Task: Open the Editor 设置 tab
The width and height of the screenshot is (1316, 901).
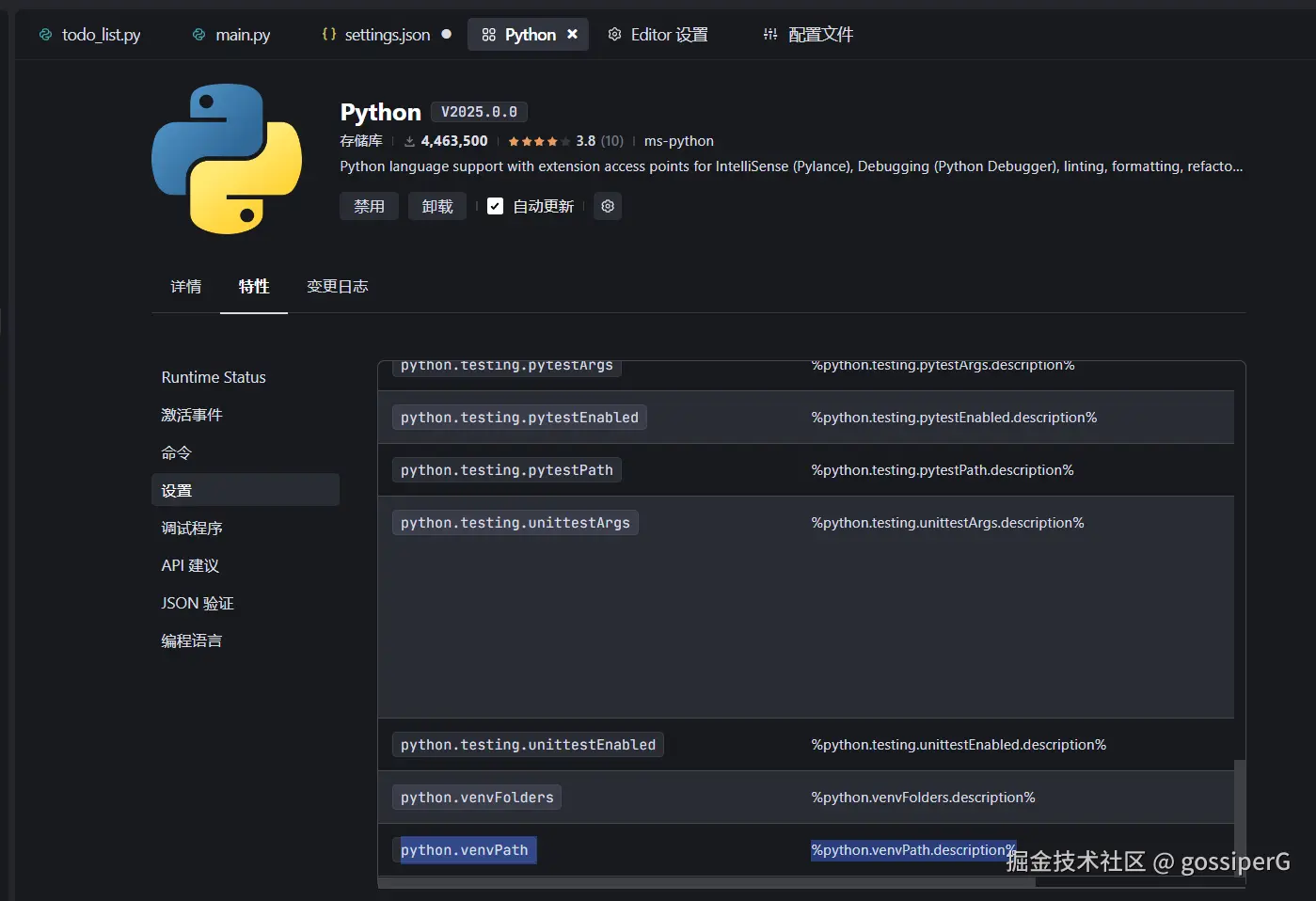Action: coord(658,35)
